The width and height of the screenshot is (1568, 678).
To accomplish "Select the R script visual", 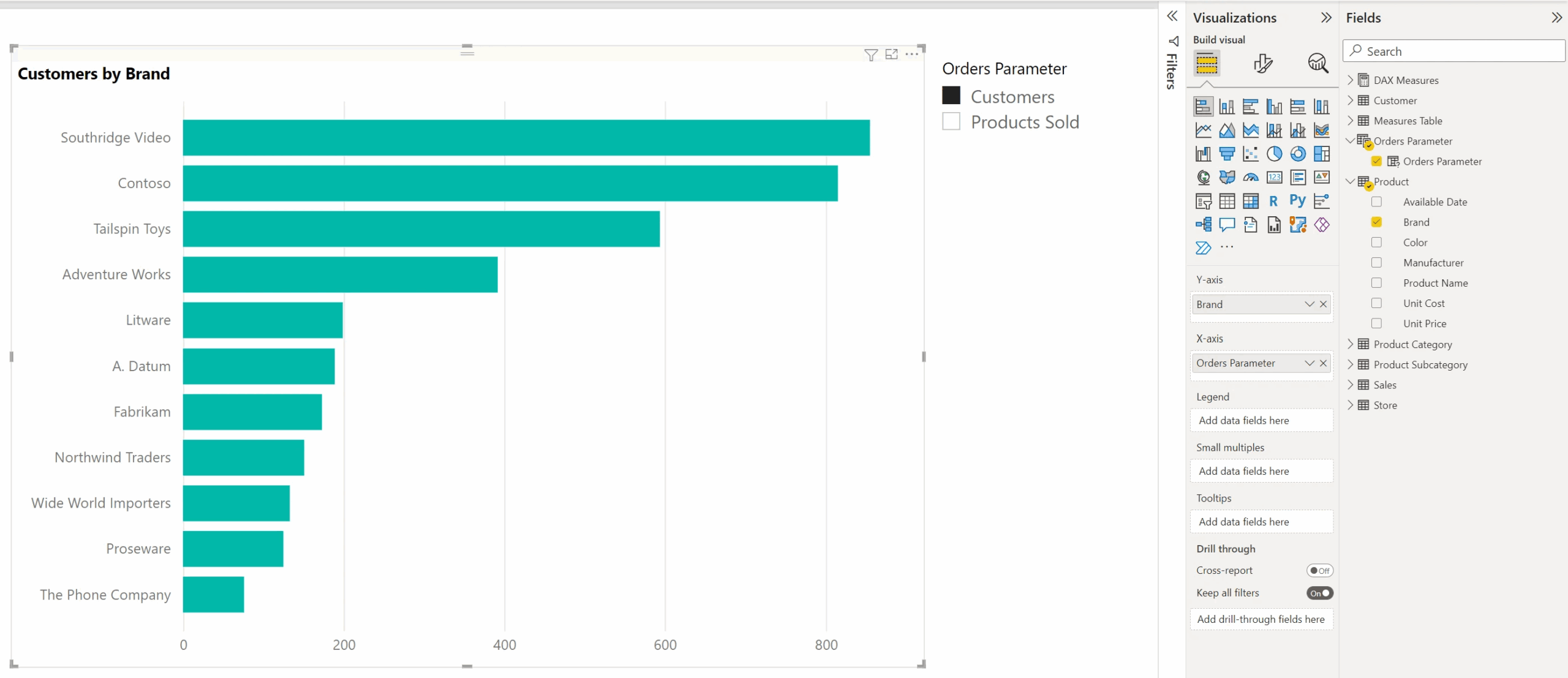I will click(x=1274, y=201).
